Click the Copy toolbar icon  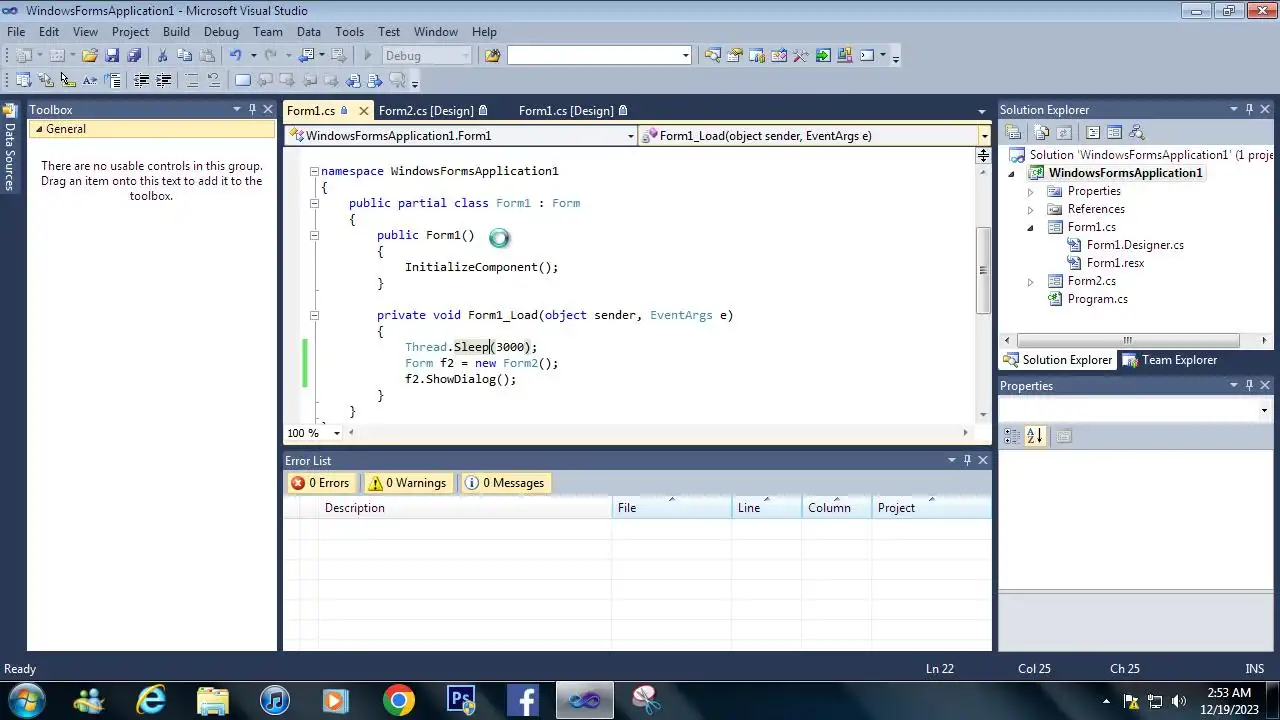184,56
